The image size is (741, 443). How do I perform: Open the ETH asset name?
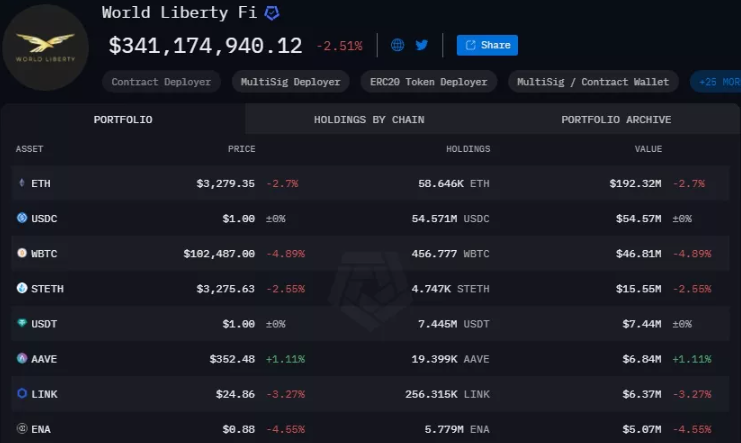(x=41, y=183)
